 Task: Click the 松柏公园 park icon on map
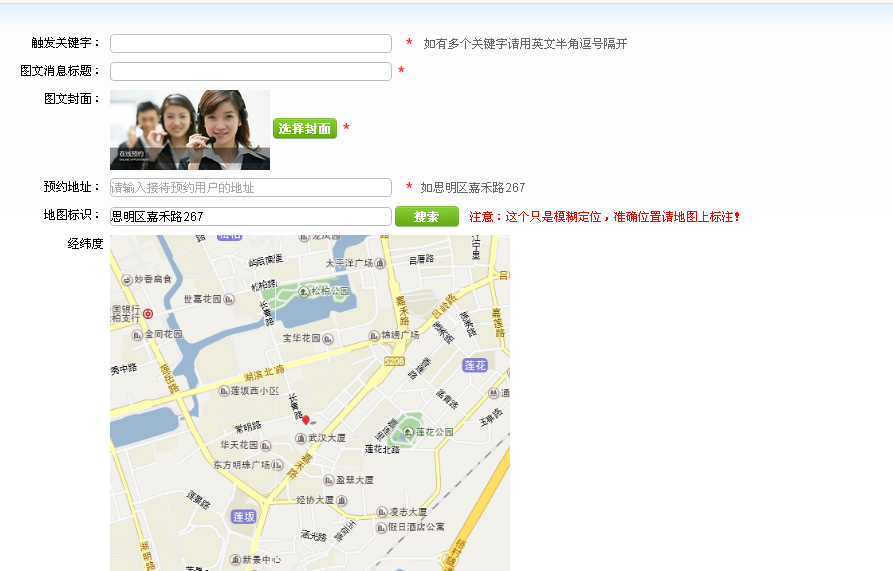click(x=303, y=291)
